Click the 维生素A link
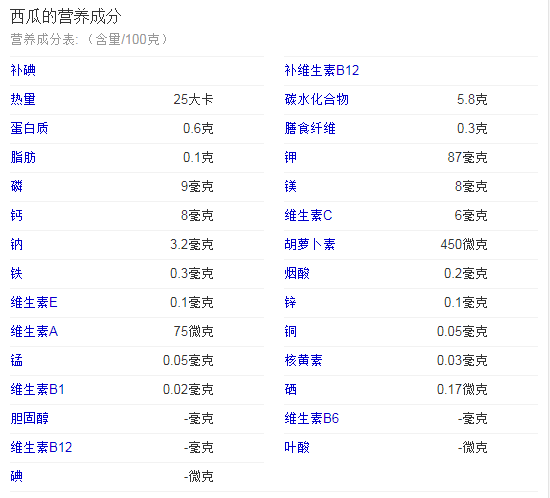The width and height of the screenshot is (550, 498). (34, 331)
